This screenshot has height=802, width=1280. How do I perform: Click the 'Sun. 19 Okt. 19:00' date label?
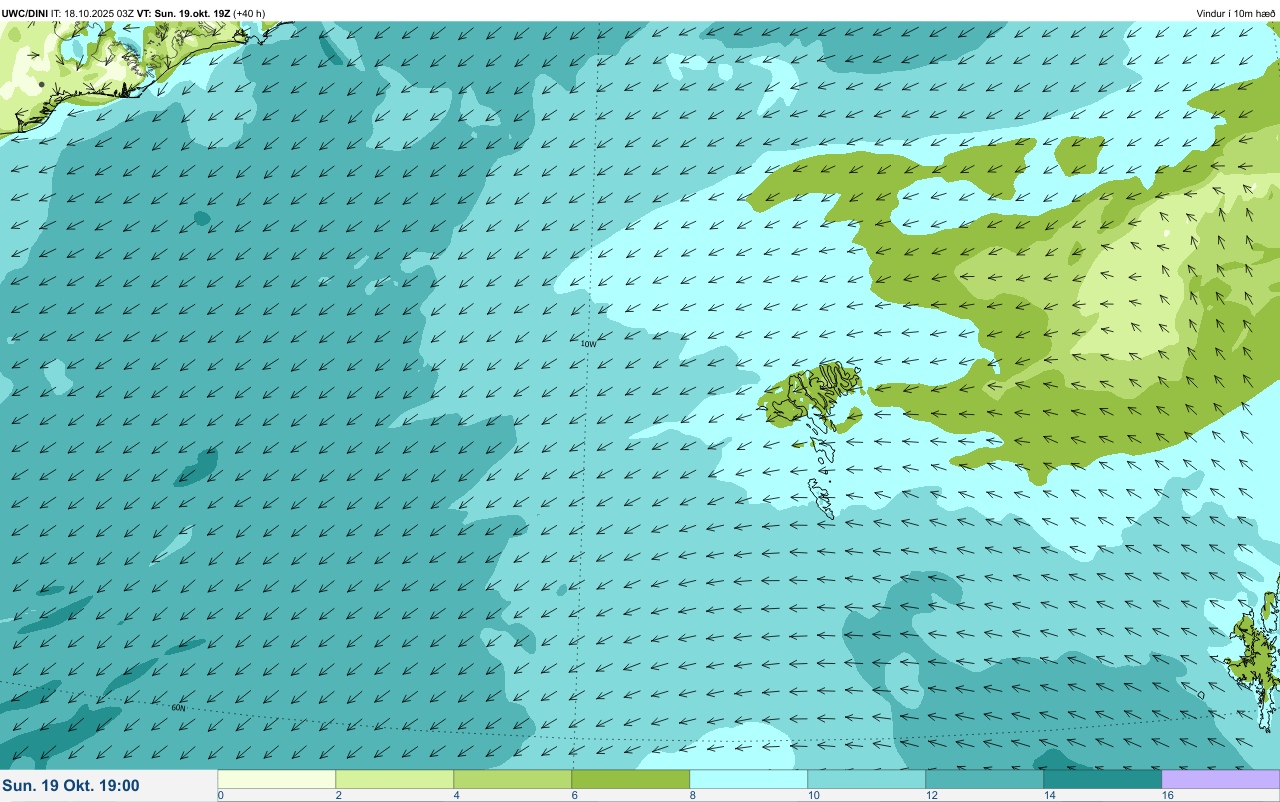point(71,786)
